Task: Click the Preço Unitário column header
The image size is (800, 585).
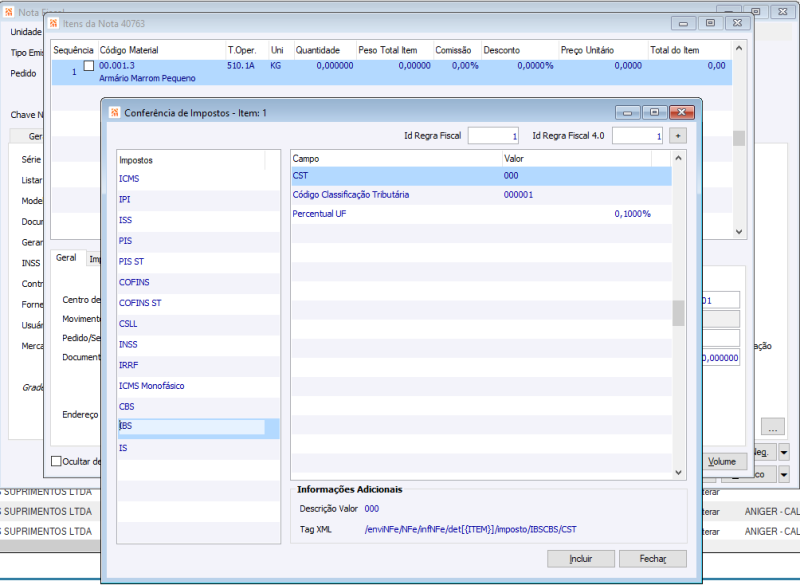Action: [603, 50]
